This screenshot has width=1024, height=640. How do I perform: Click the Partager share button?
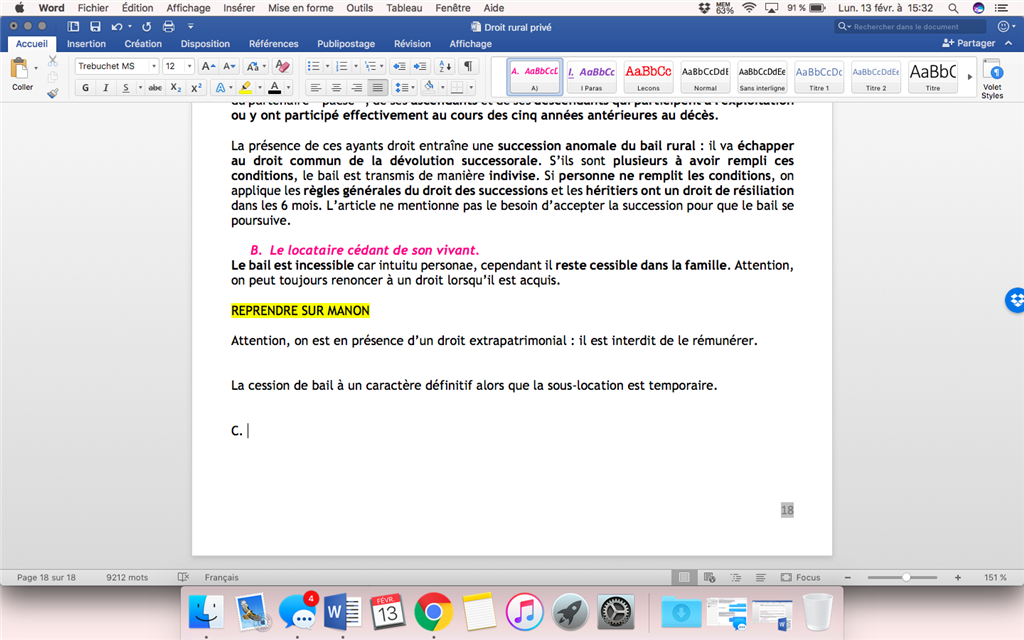tap(968, 43)
